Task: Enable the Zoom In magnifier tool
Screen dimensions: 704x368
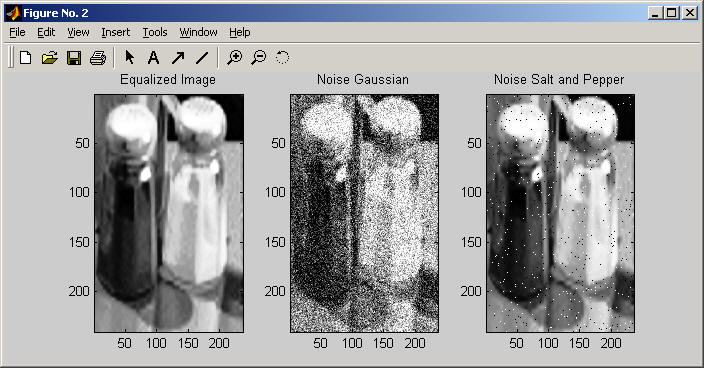Action: pyautogui.click(x=234, y=57)
